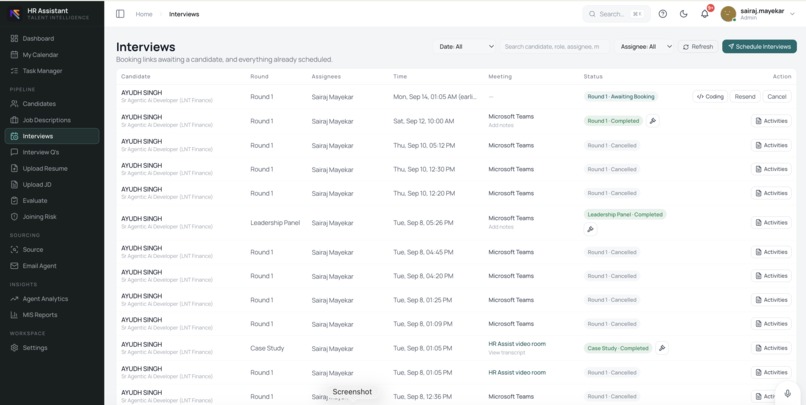Image resolution: width=806 pixels, height=405 pixels.
Task: Click the Search candidate, role, assignee field
Action: [554, 46]
